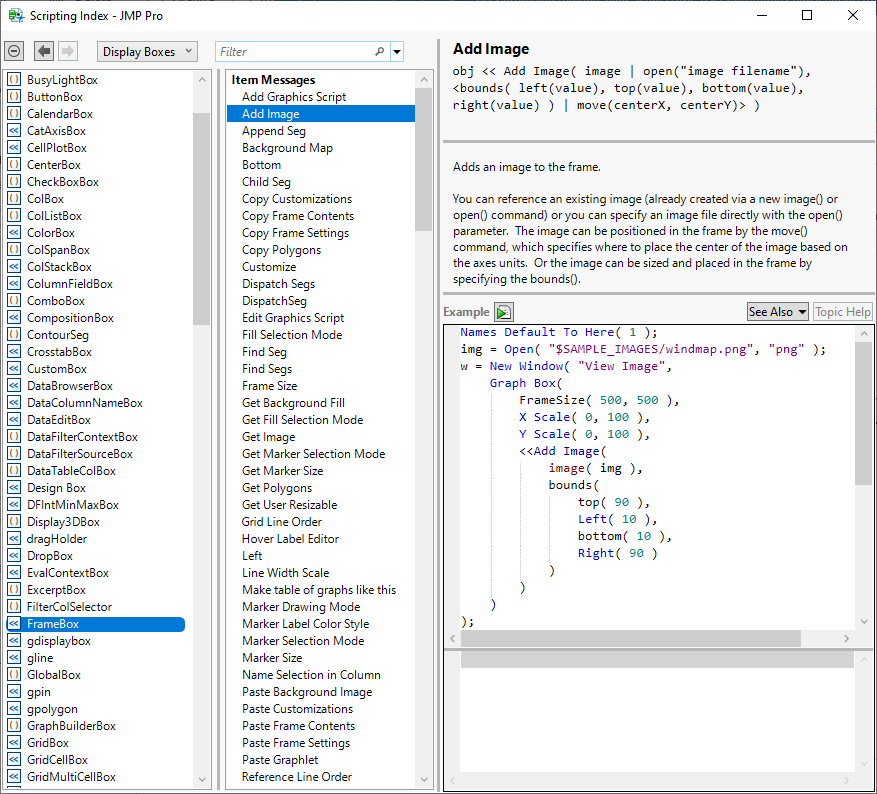Open the Display Boxes category dropdown
Image resolution: width=877 pixels, height=794 pixels.
tap(147, 52)
